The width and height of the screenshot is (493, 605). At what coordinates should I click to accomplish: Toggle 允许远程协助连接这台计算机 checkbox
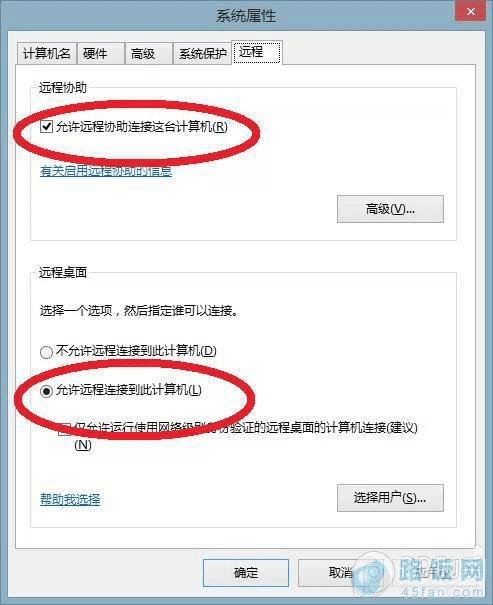coord(47,127)
